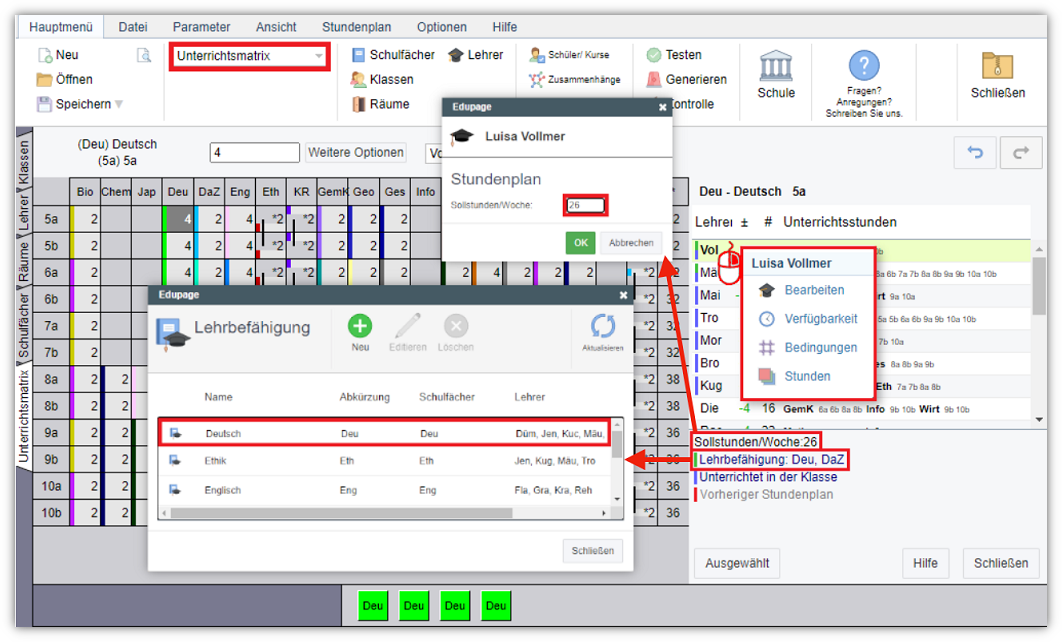Image resolution: width=1062 pixels, height=642 pixels.
Task: Click the redo arrow button
Action: click(1021, 152)
